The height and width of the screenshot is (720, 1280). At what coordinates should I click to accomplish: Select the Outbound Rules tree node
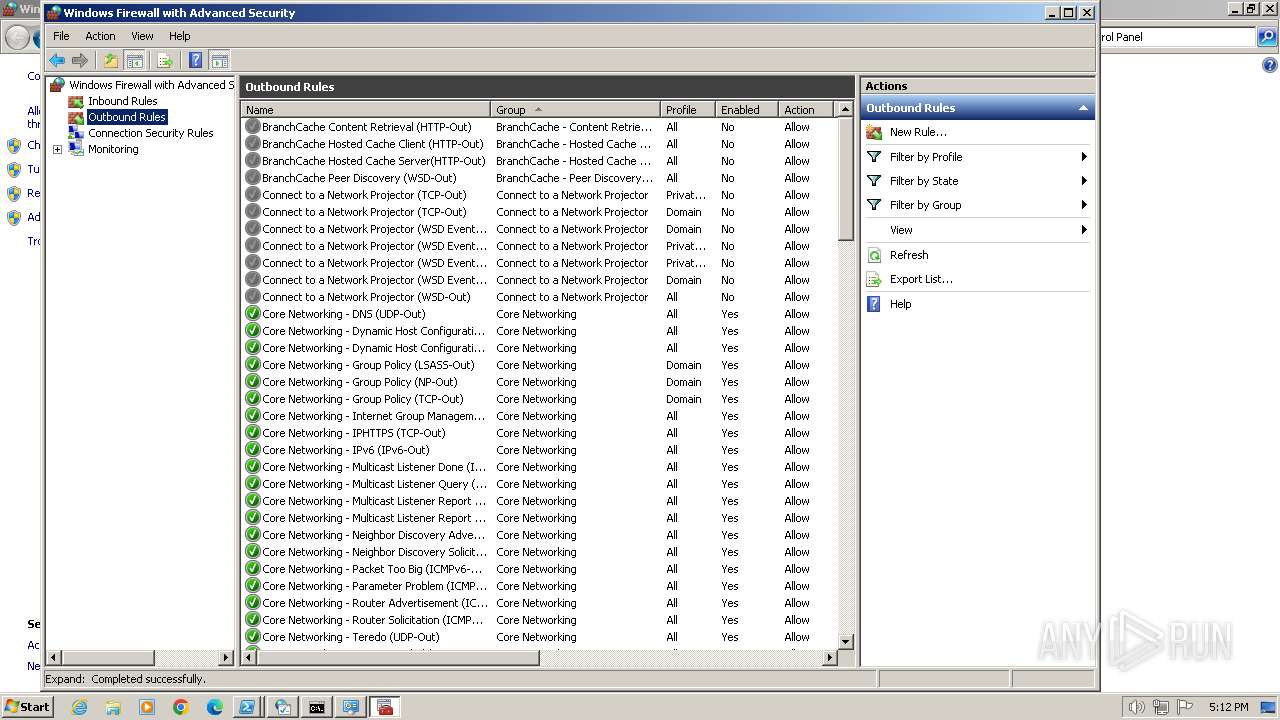(x=126, y=117)
